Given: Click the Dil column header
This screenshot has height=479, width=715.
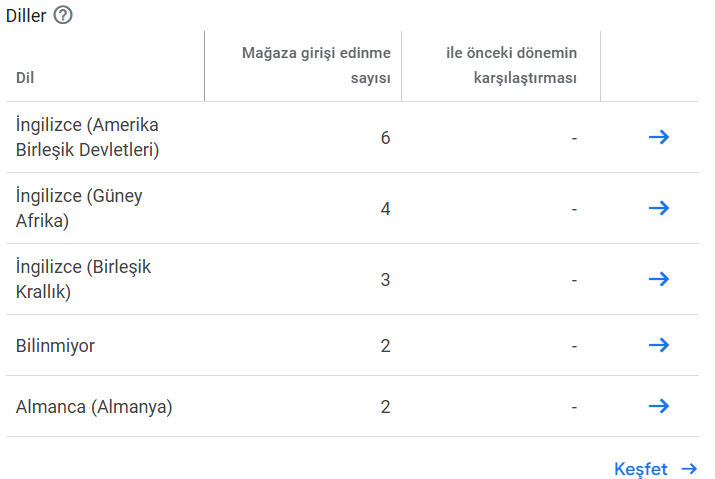Looking at the screenshot, I should point(25,78).
